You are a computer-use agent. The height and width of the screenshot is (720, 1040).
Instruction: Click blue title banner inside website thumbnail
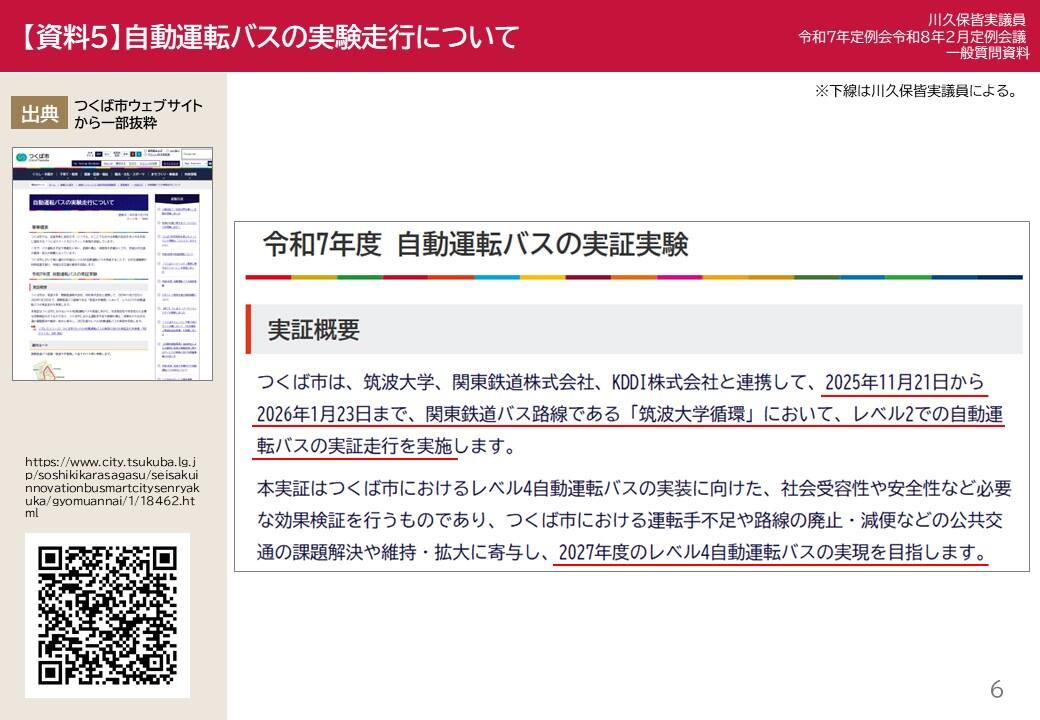[88, 202]
